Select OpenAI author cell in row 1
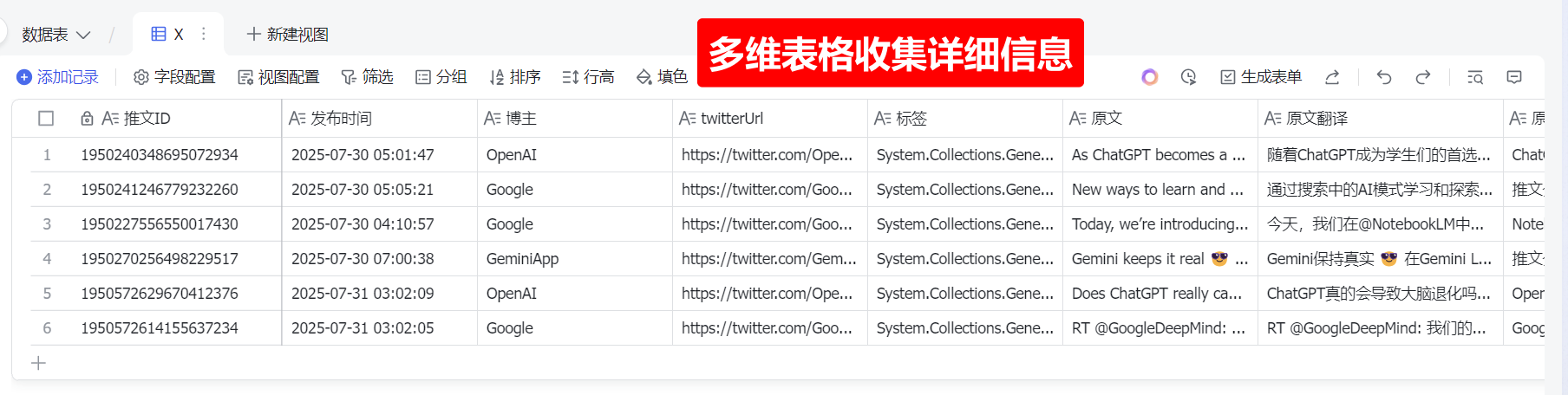 (x=575, y=155)
